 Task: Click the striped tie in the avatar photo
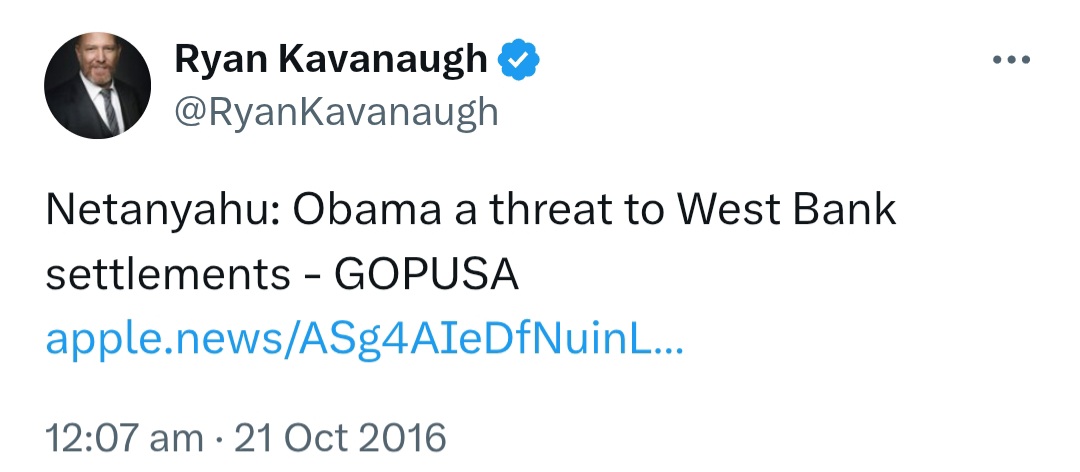109,110
